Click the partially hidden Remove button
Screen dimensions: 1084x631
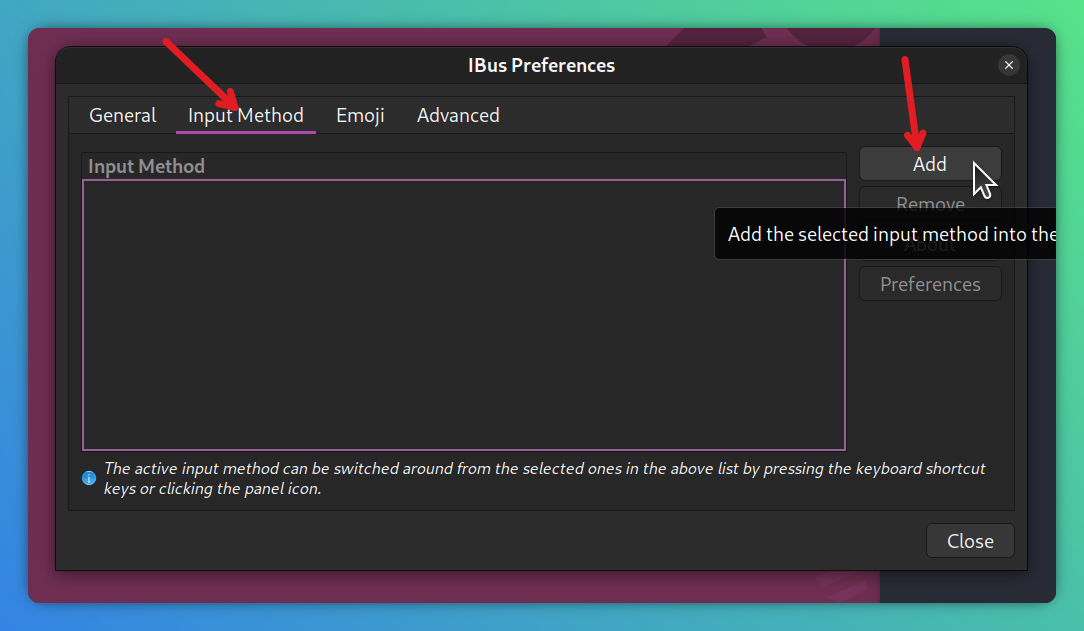pyautogui.click(x=930, y=197)
